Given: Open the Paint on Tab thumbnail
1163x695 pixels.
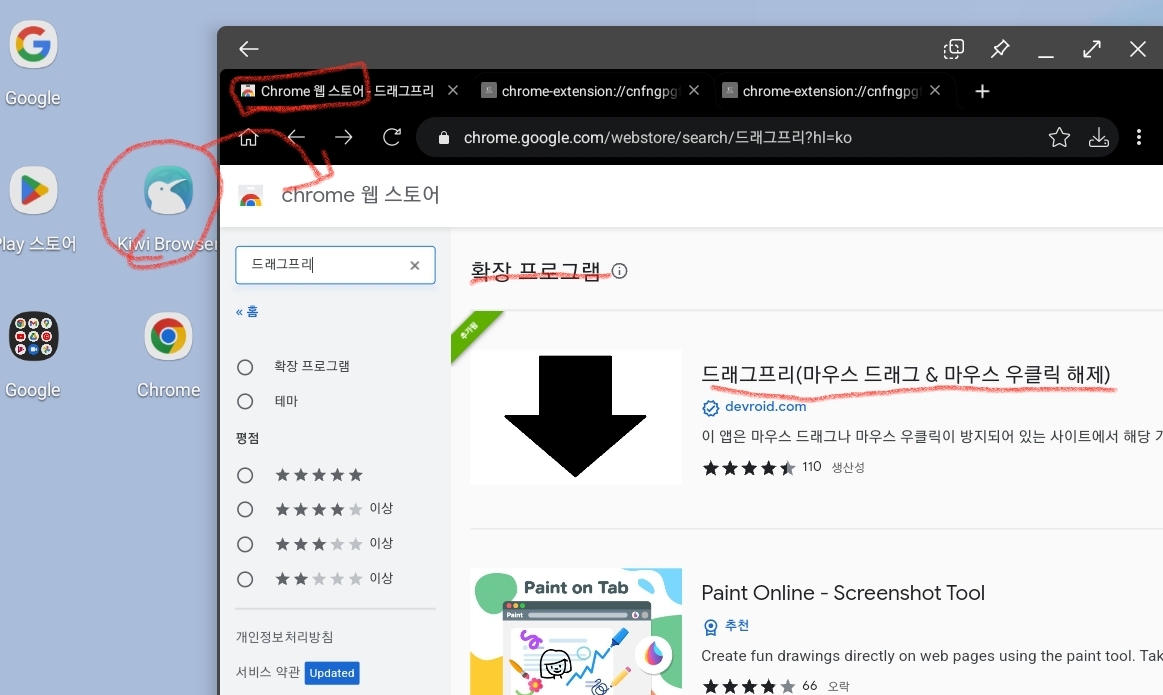Looking at the screenshot, I should (576, 631).
